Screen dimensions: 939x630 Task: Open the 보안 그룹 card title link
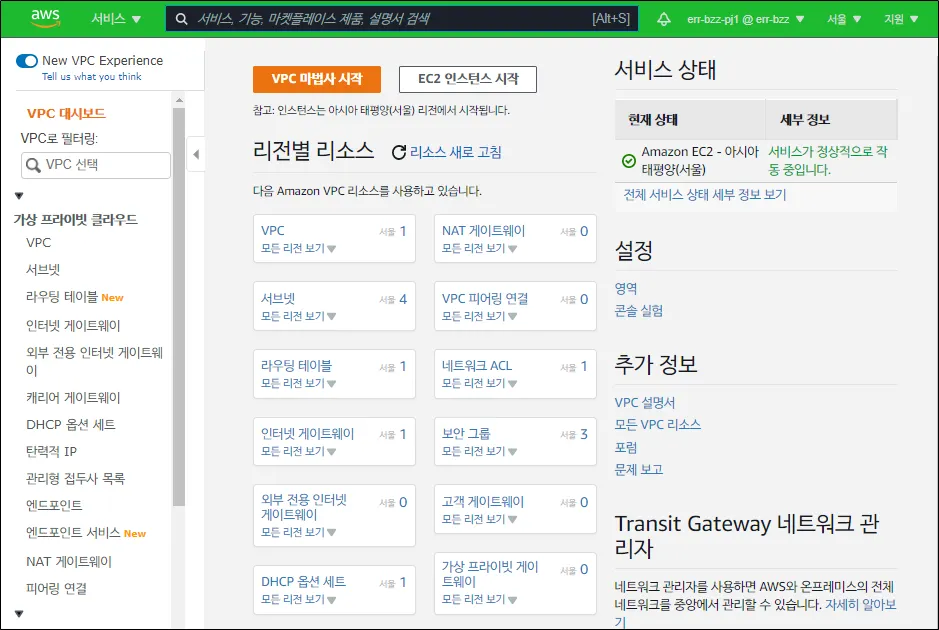pos(466,433)
